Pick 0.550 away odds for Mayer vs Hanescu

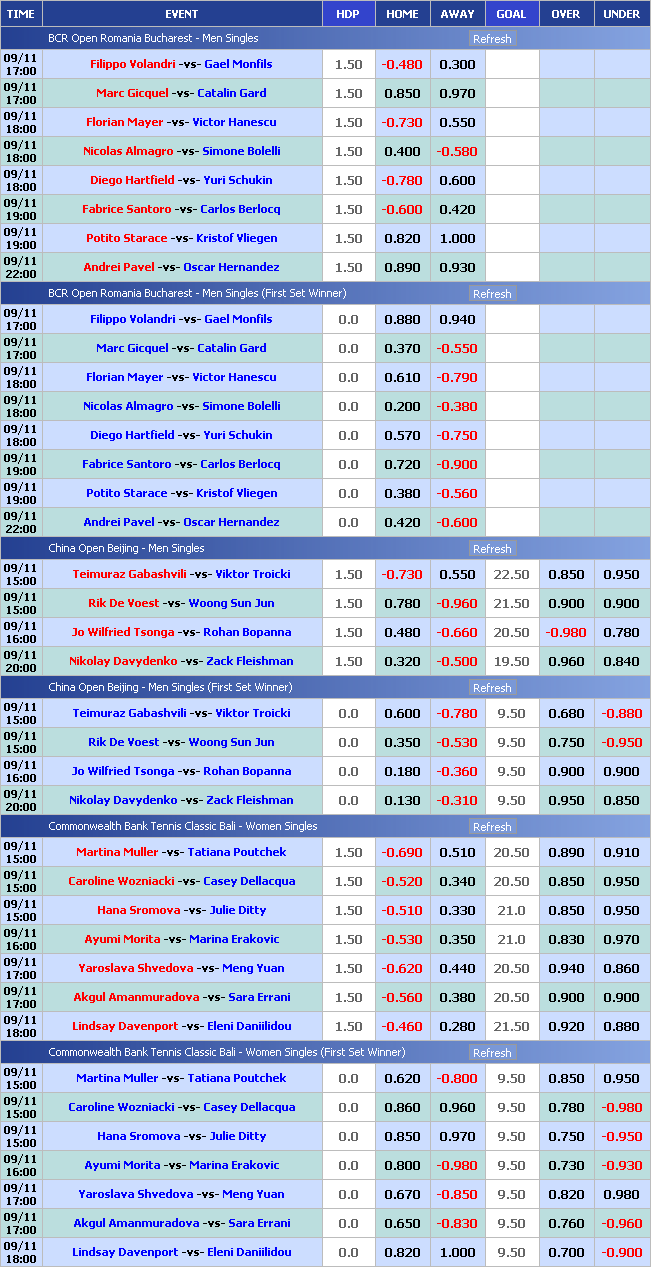[x=457, y=122]
